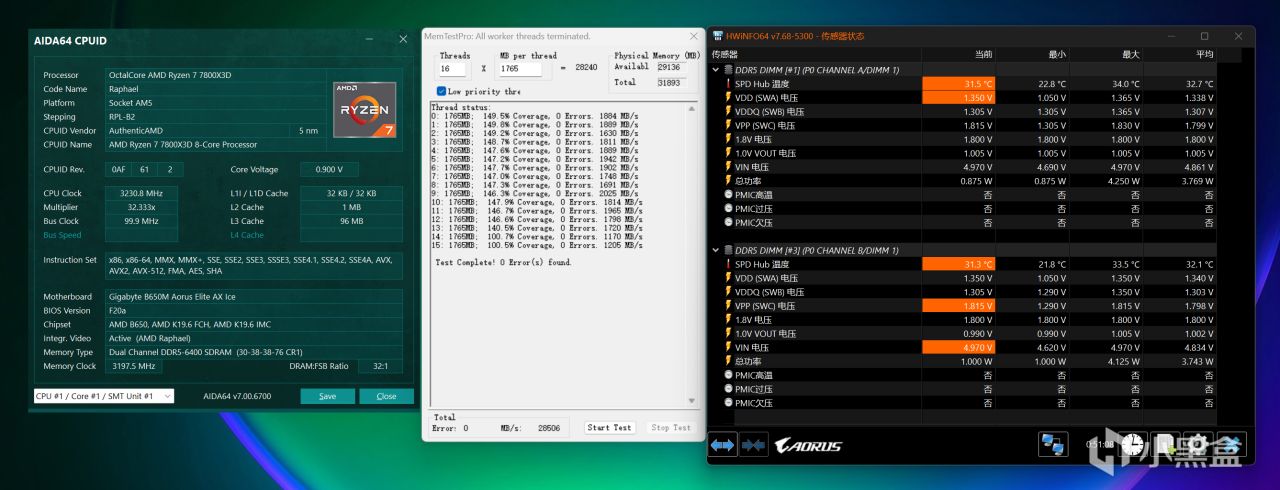The height and width of the screenshot is (490, 1280).
Task: Open CPU #1 / Core #1 selector dropdown
Action: (104, 396)
